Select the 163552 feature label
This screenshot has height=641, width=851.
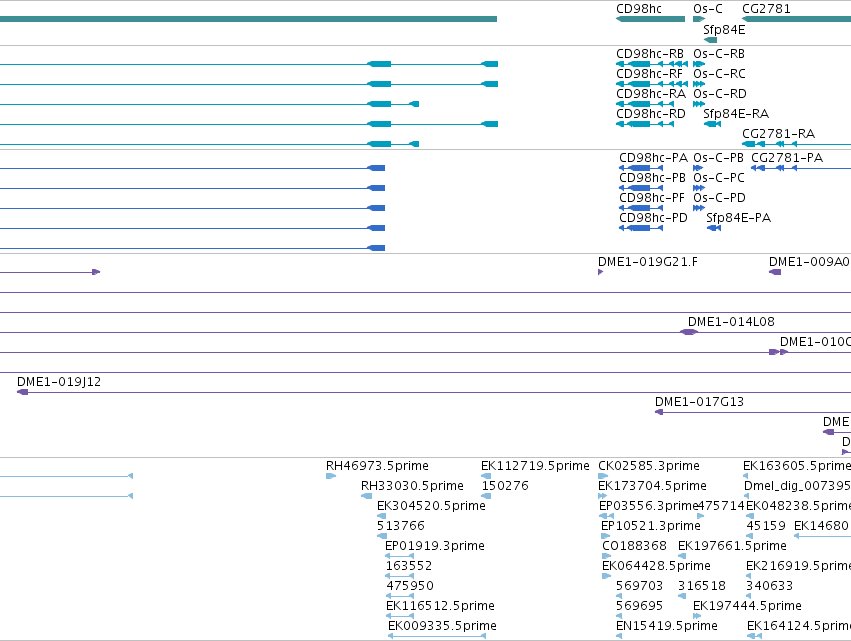coord(409,566)
